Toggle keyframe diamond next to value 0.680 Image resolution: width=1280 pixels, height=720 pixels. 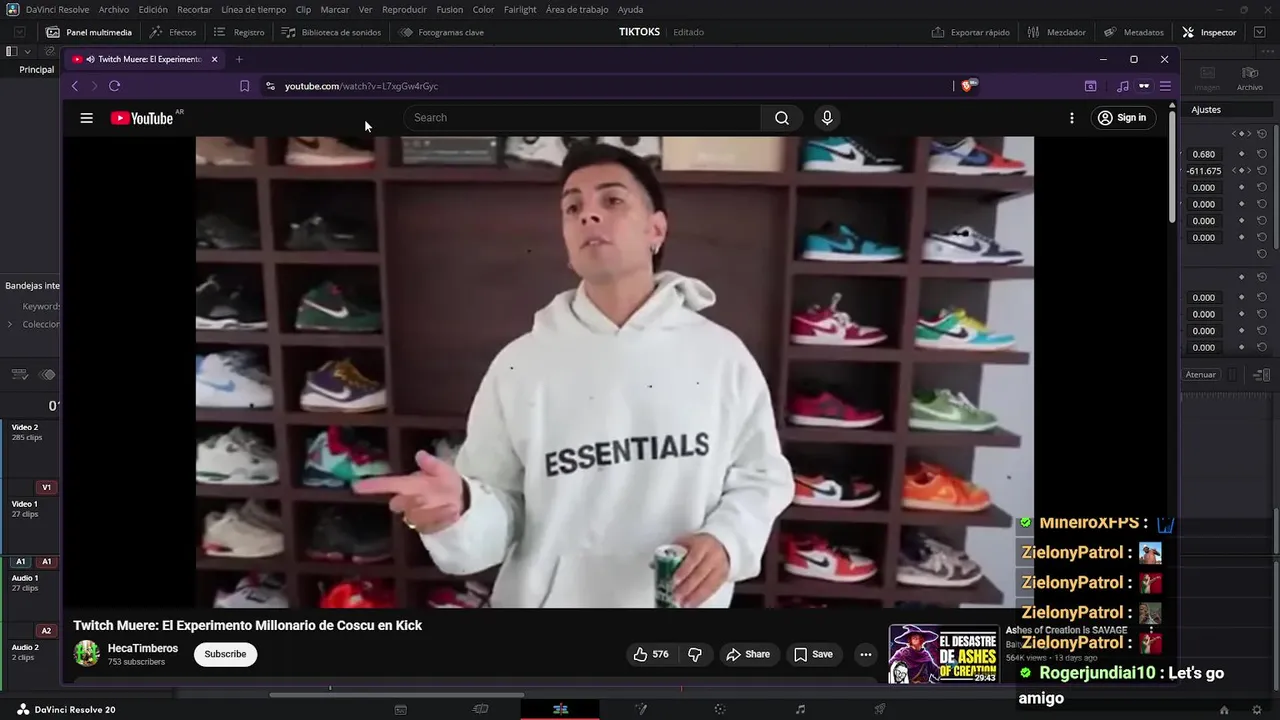pyautogui.click(x=1241, y=154)
